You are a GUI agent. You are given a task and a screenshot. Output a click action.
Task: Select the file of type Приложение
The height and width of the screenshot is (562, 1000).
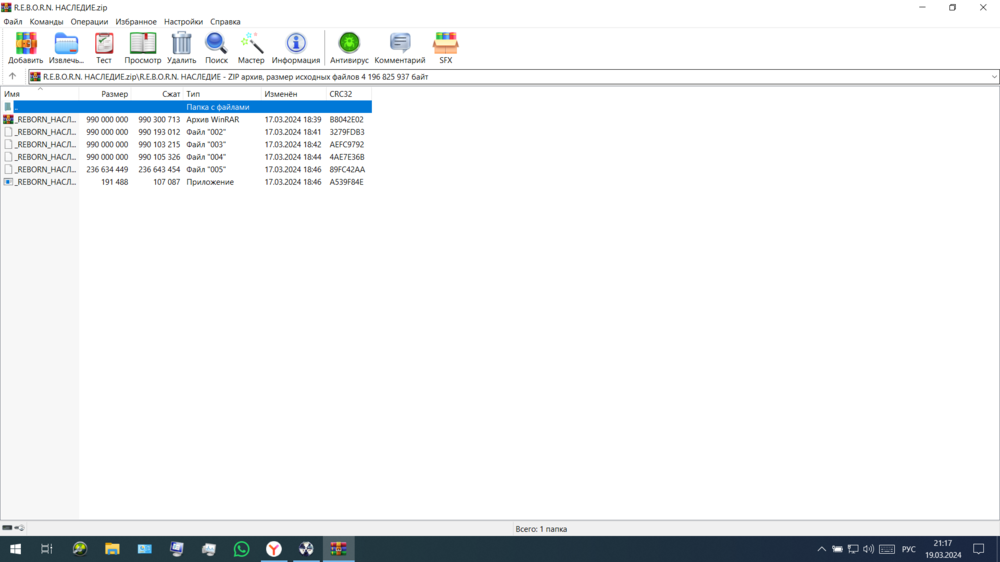tap(45, 182)
